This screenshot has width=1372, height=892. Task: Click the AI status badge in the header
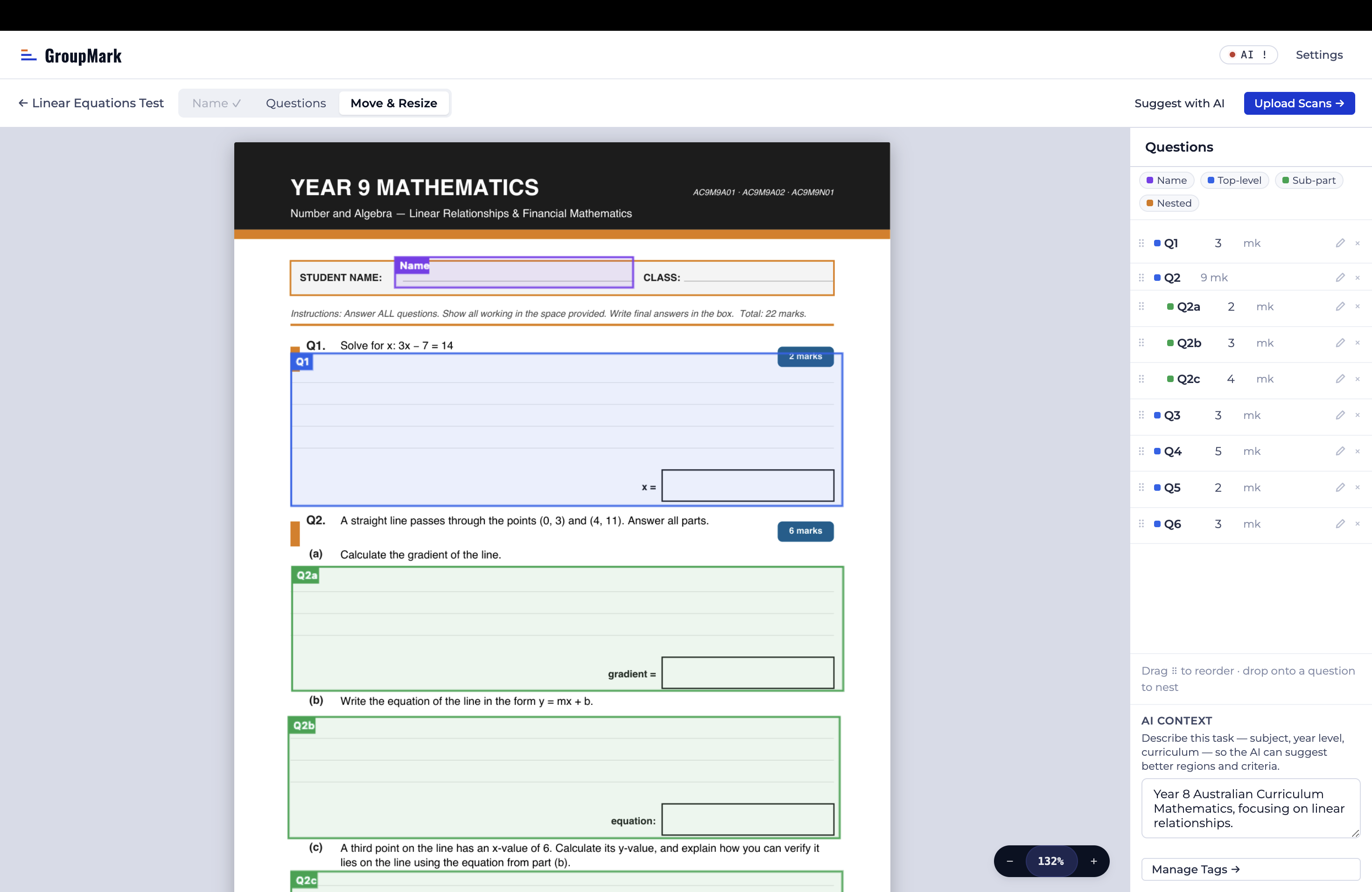tap(1248, 55)
